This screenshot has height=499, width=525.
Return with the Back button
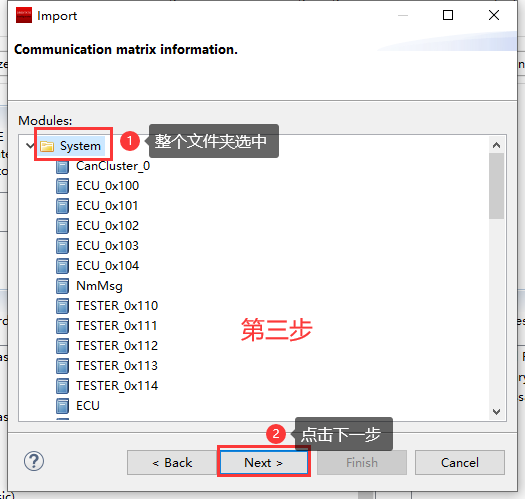point(172,462)
